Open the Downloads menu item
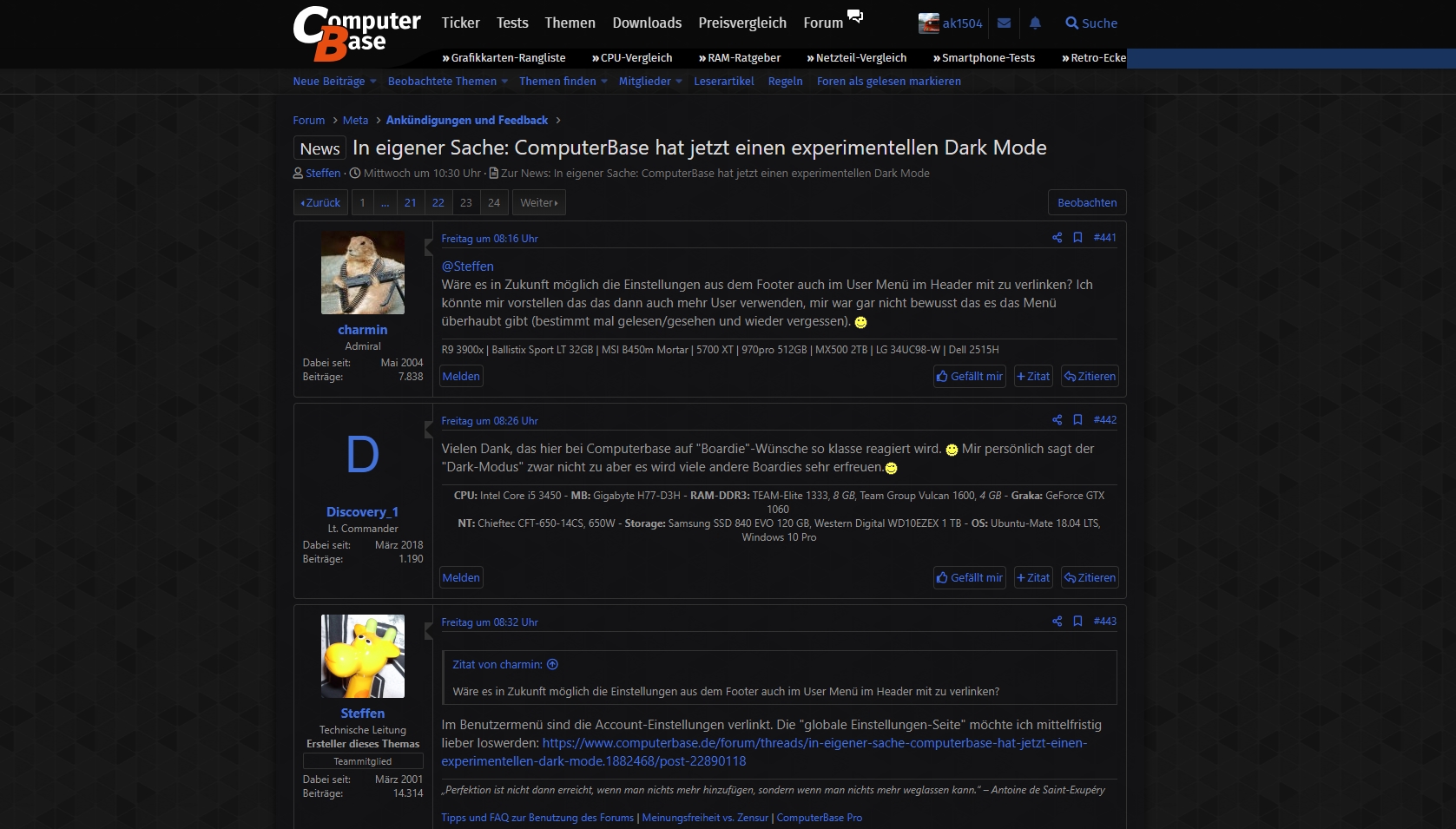The width and height of the screenshot is (1456, 829). (647, 23)
